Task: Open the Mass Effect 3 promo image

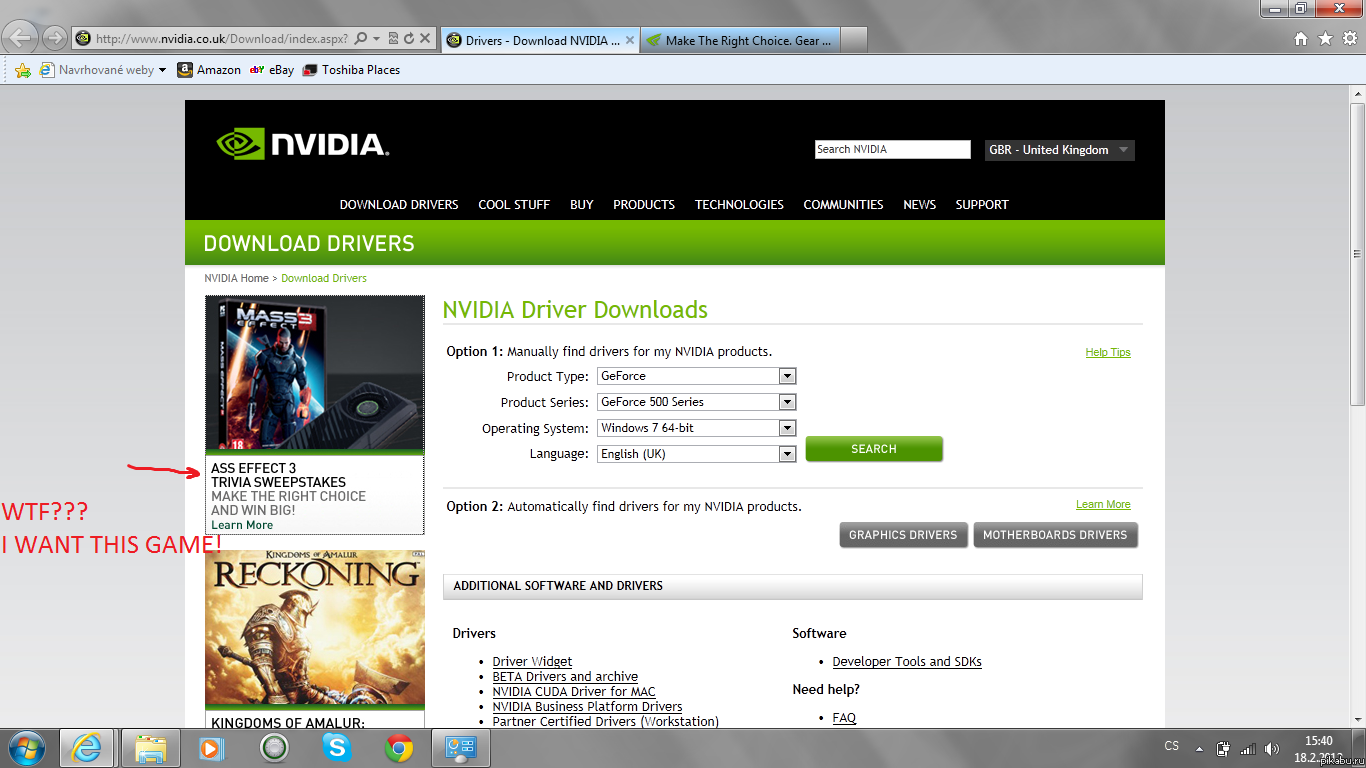Action: coord(315,374)
